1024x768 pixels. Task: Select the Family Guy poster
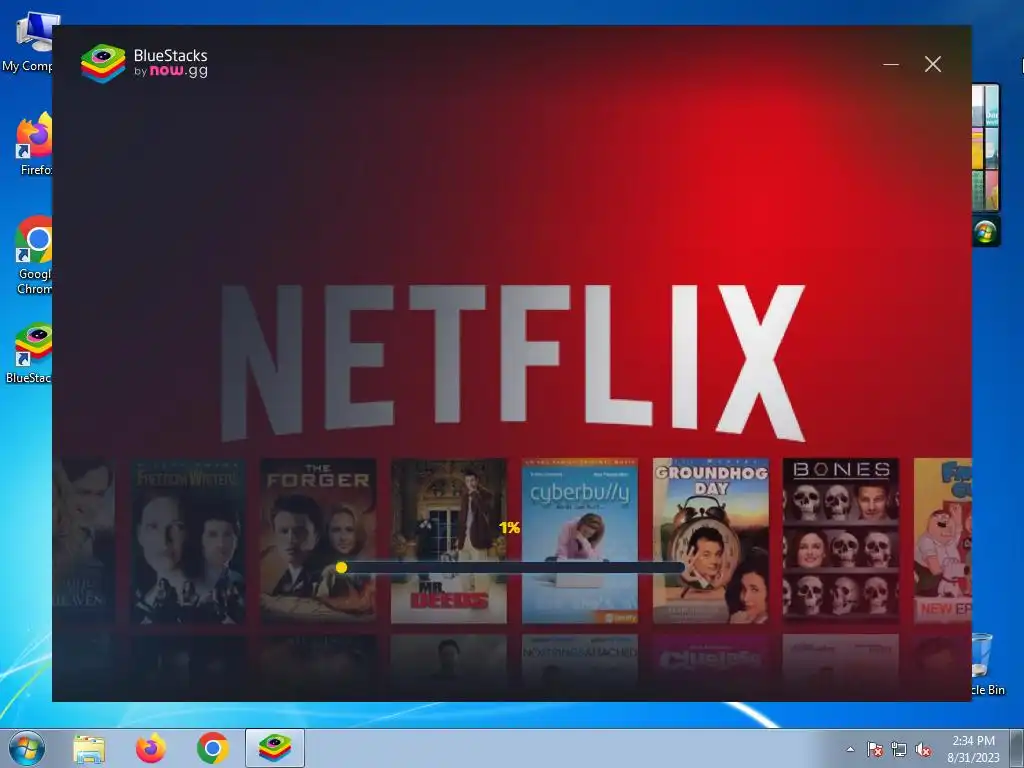[x=942, y=541]
